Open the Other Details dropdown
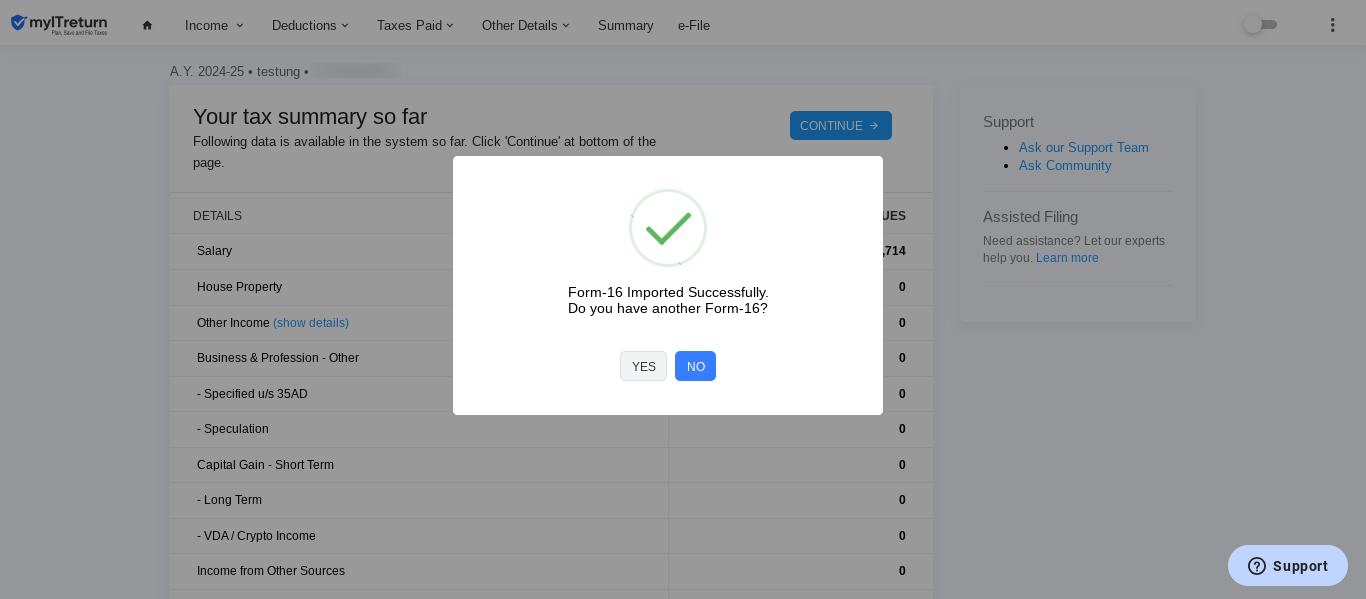 (525, 25)
